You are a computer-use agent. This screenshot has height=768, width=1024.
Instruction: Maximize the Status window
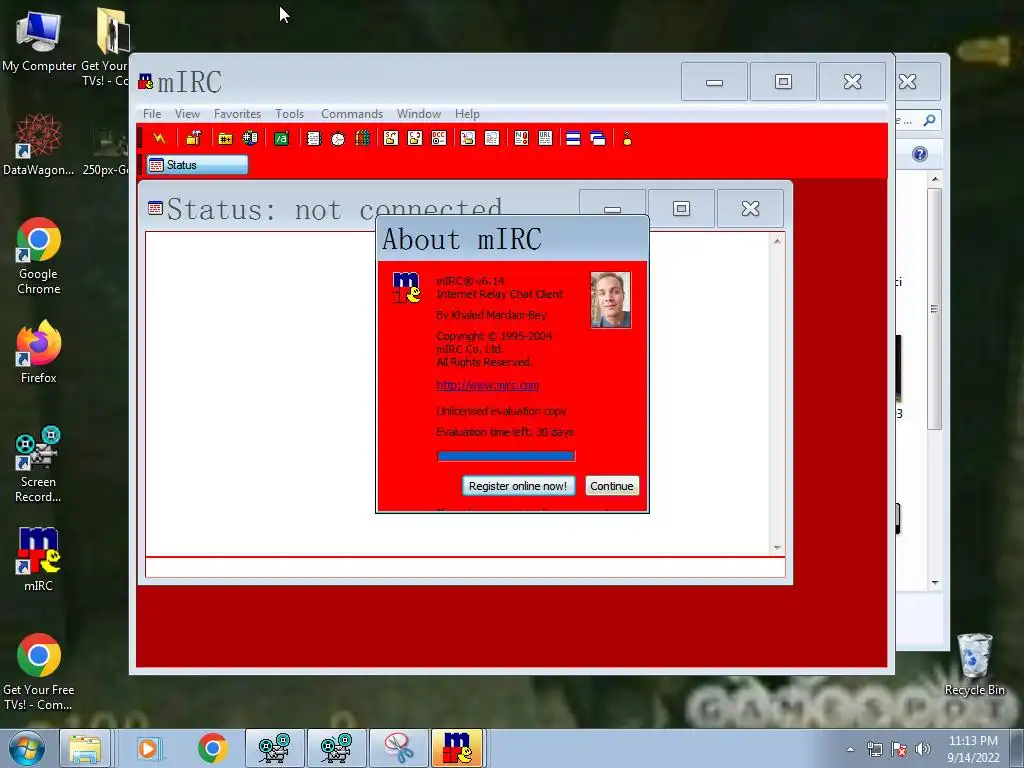681,208
